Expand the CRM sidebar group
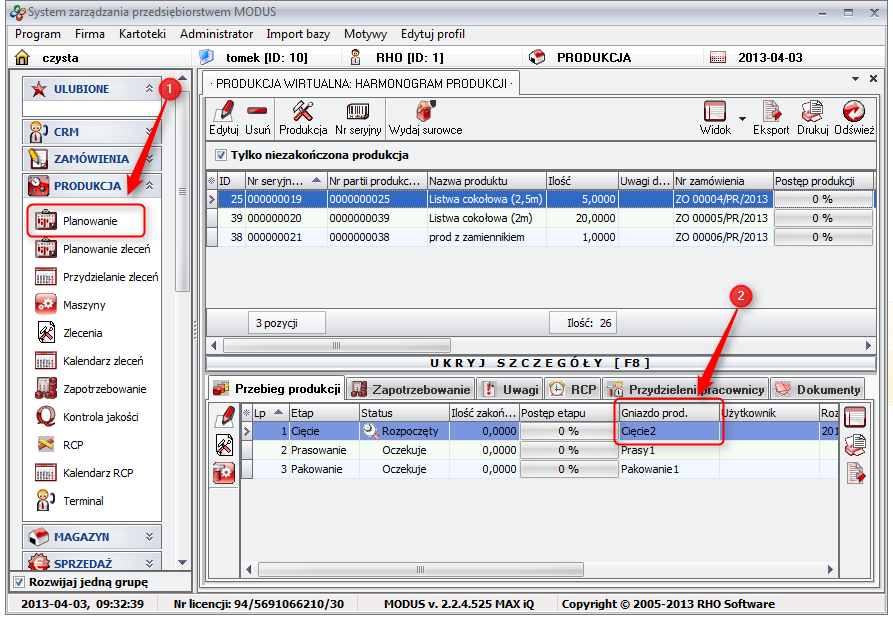893x620 pixels. (150, 131)
